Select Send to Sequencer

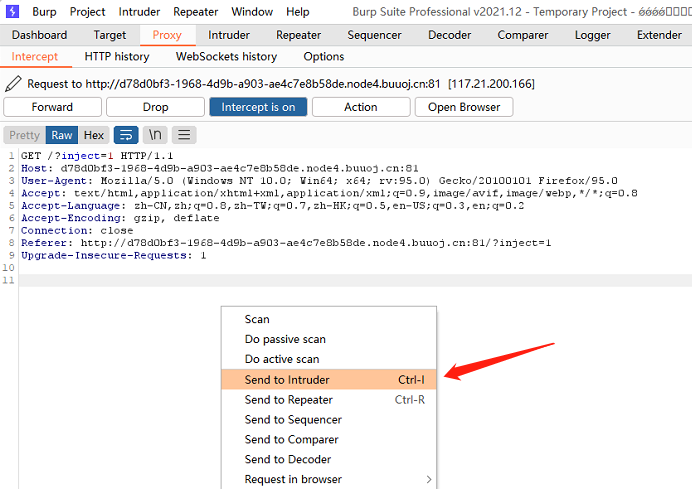tap(329, 419)
